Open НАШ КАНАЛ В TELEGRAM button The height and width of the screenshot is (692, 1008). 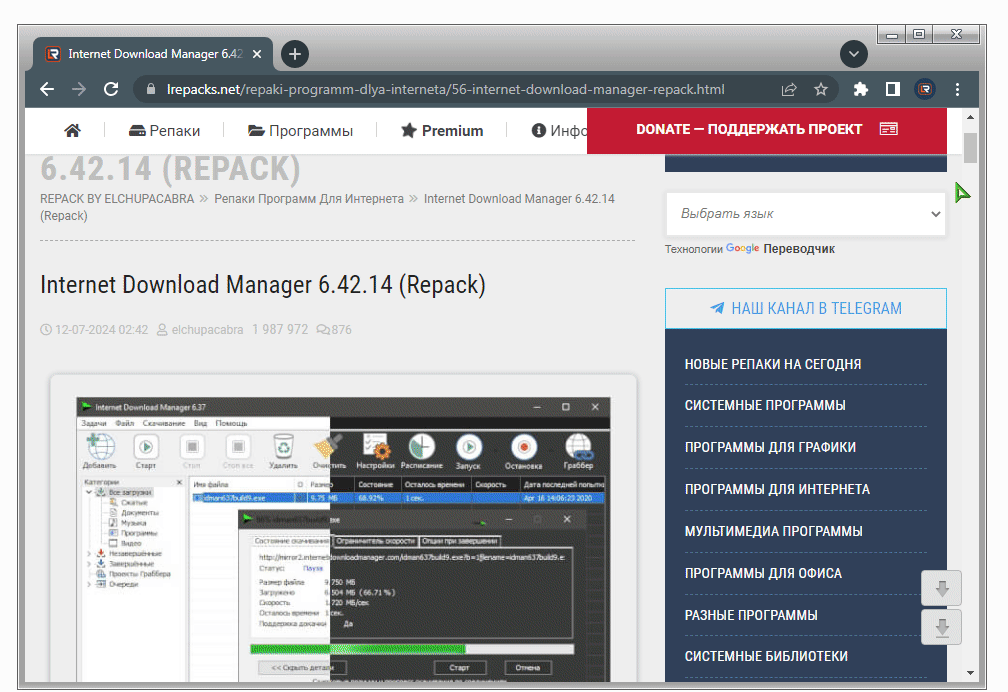click(806, 309)
